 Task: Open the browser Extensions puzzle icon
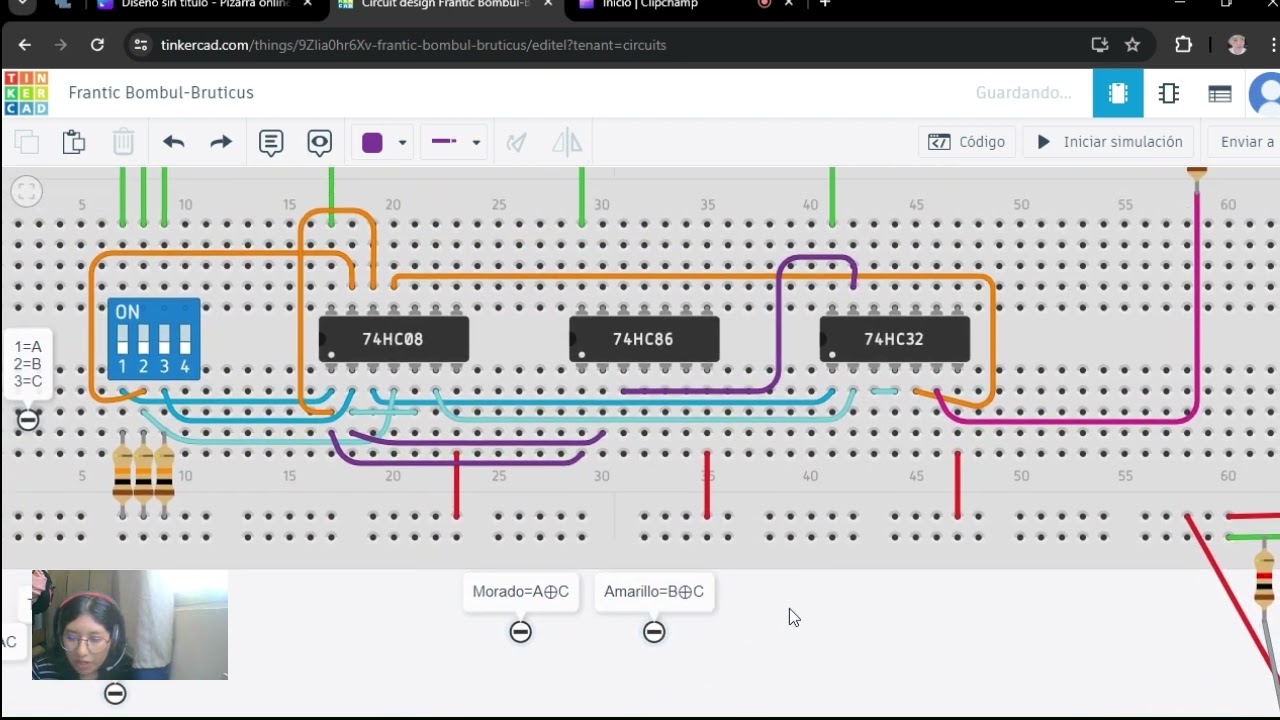tap(1184, 45)
